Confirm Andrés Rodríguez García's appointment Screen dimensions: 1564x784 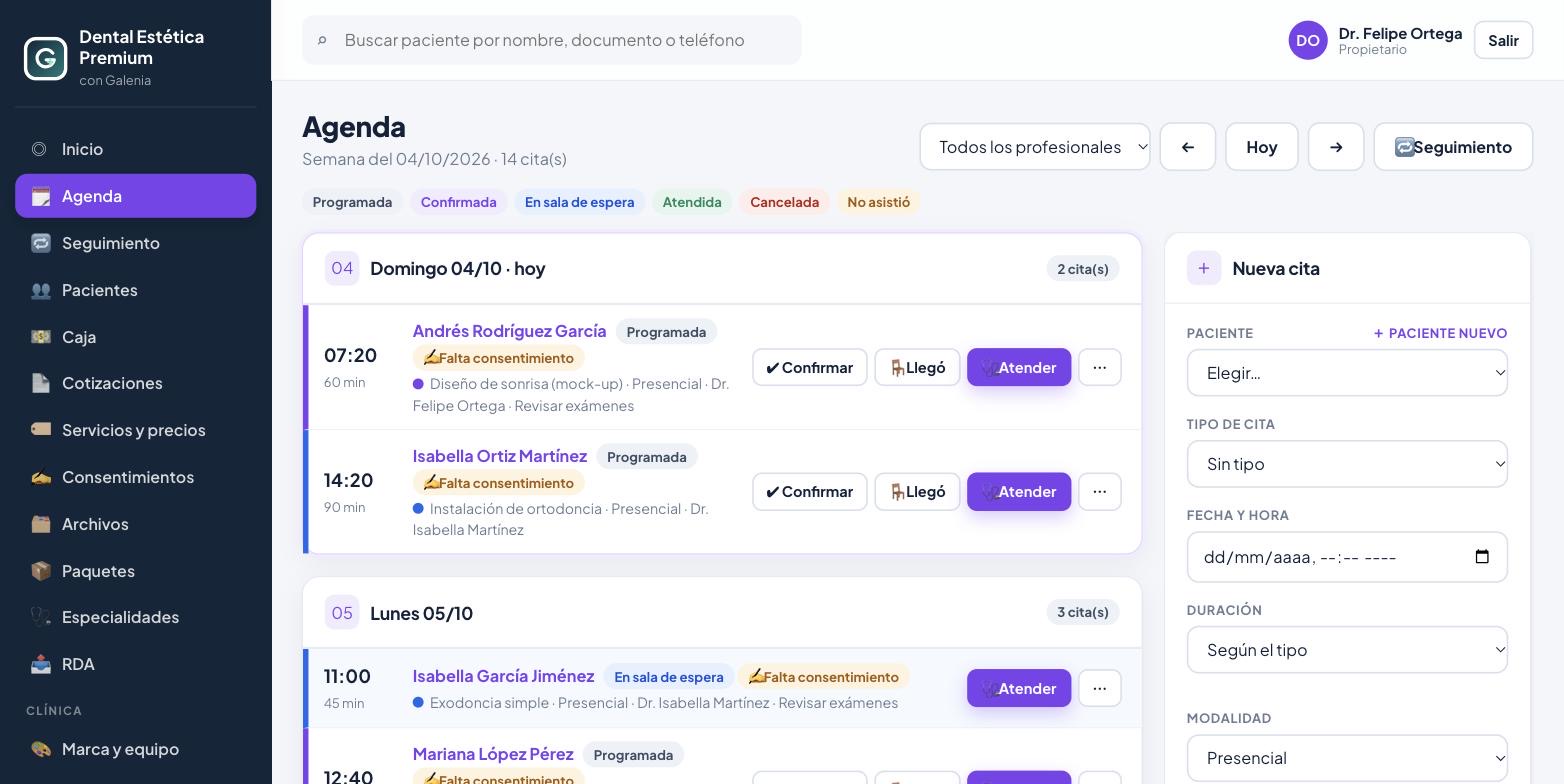(x=810, y=367)
